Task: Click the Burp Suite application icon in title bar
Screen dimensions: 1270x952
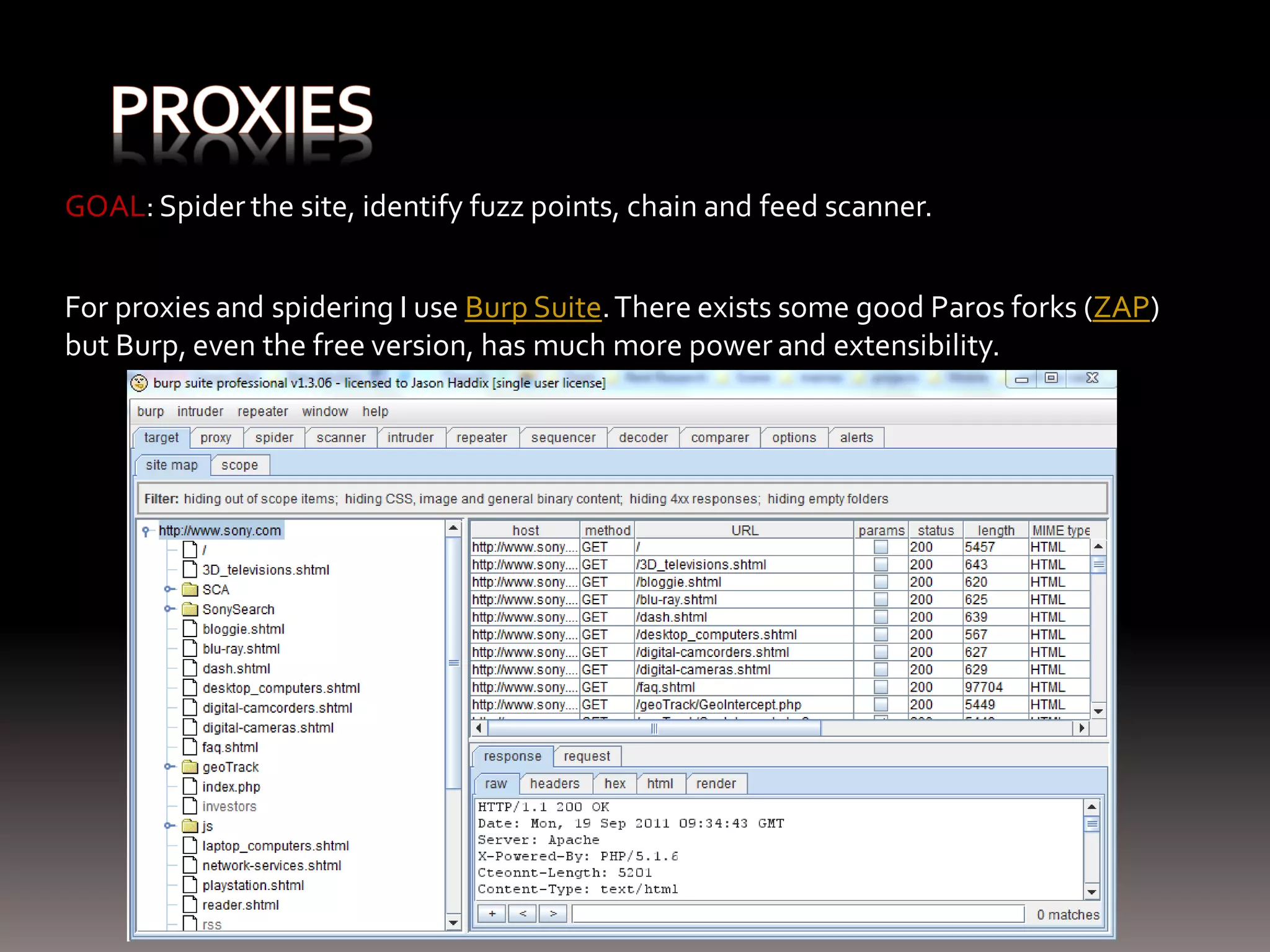Action: click(x=140, y=383)
